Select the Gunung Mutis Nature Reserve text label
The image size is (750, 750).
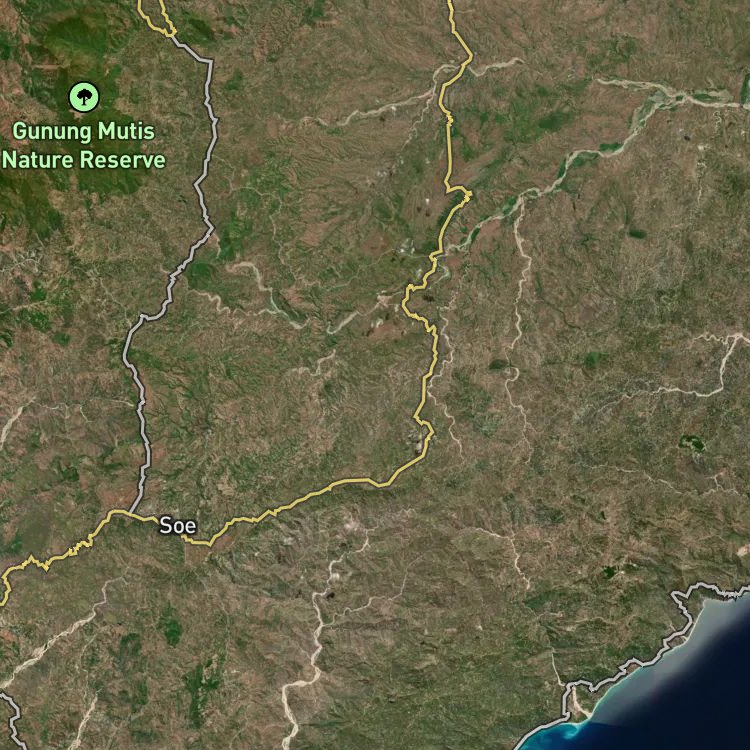(83, 145)
